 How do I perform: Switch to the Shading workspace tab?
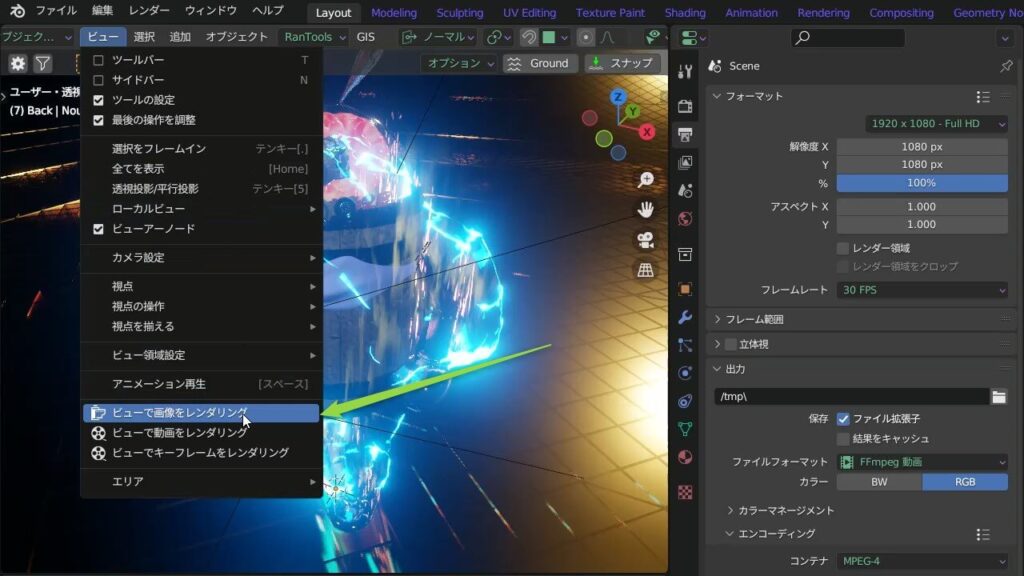[x=684, y=12]
